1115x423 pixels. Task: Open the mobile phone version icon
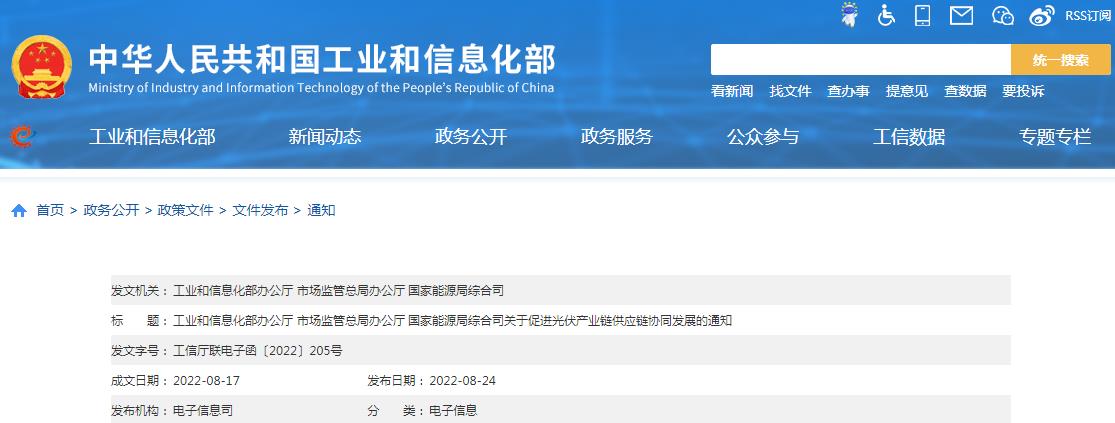pyautogui.click(x=922, y=15)
